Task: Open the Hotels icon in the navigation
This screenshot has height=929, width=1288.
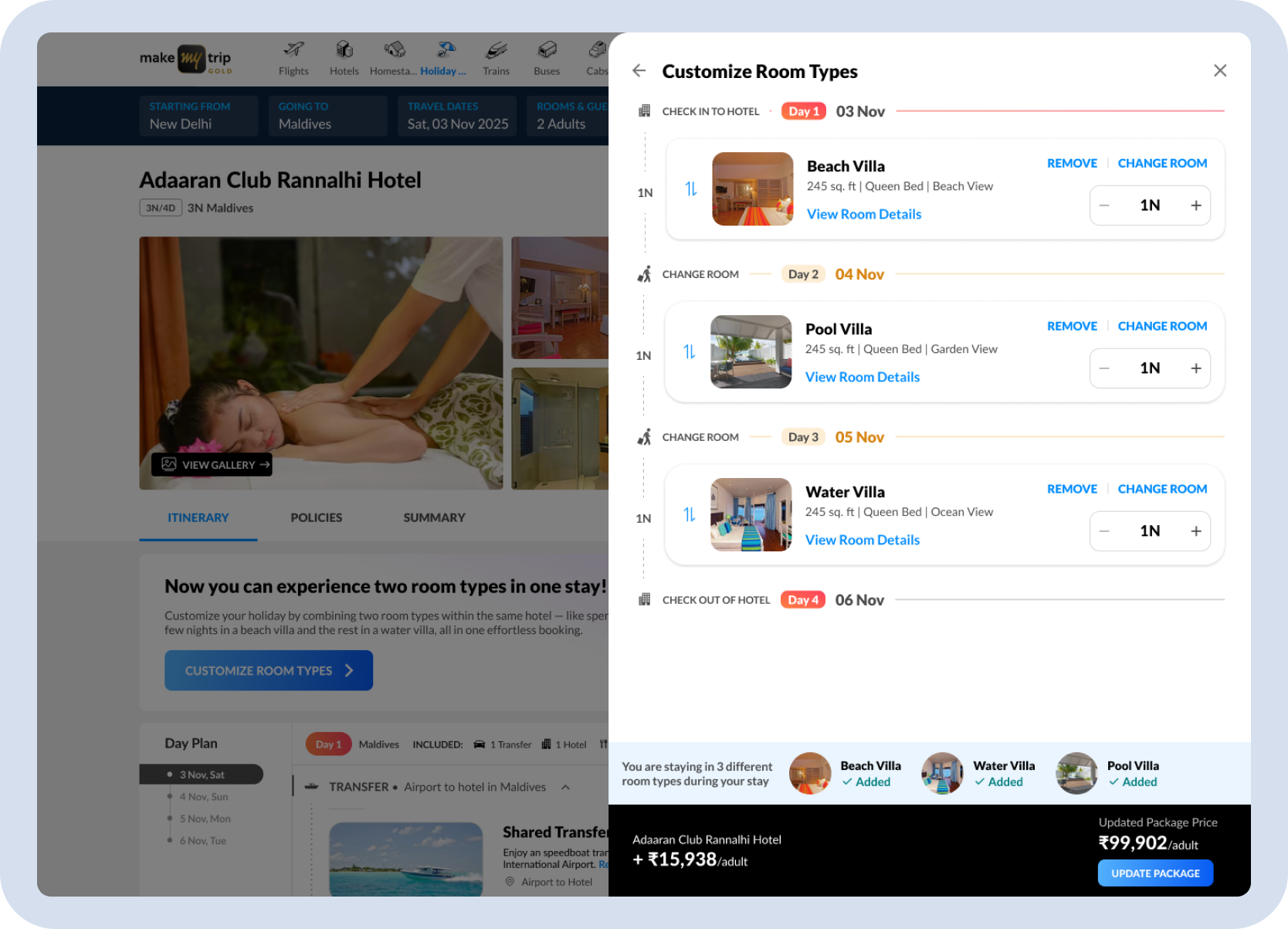Action: click(x=344, y=50)
